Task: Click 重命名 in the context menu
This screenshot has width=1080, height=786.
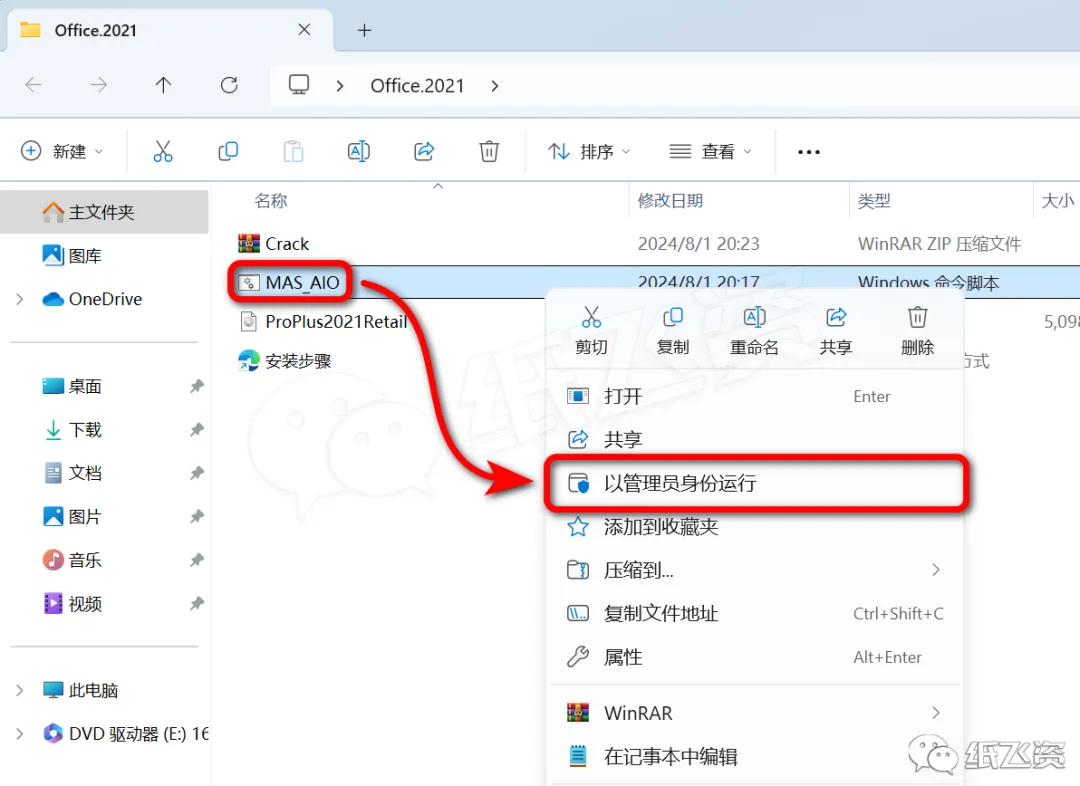Action: [x=754, y=331]
